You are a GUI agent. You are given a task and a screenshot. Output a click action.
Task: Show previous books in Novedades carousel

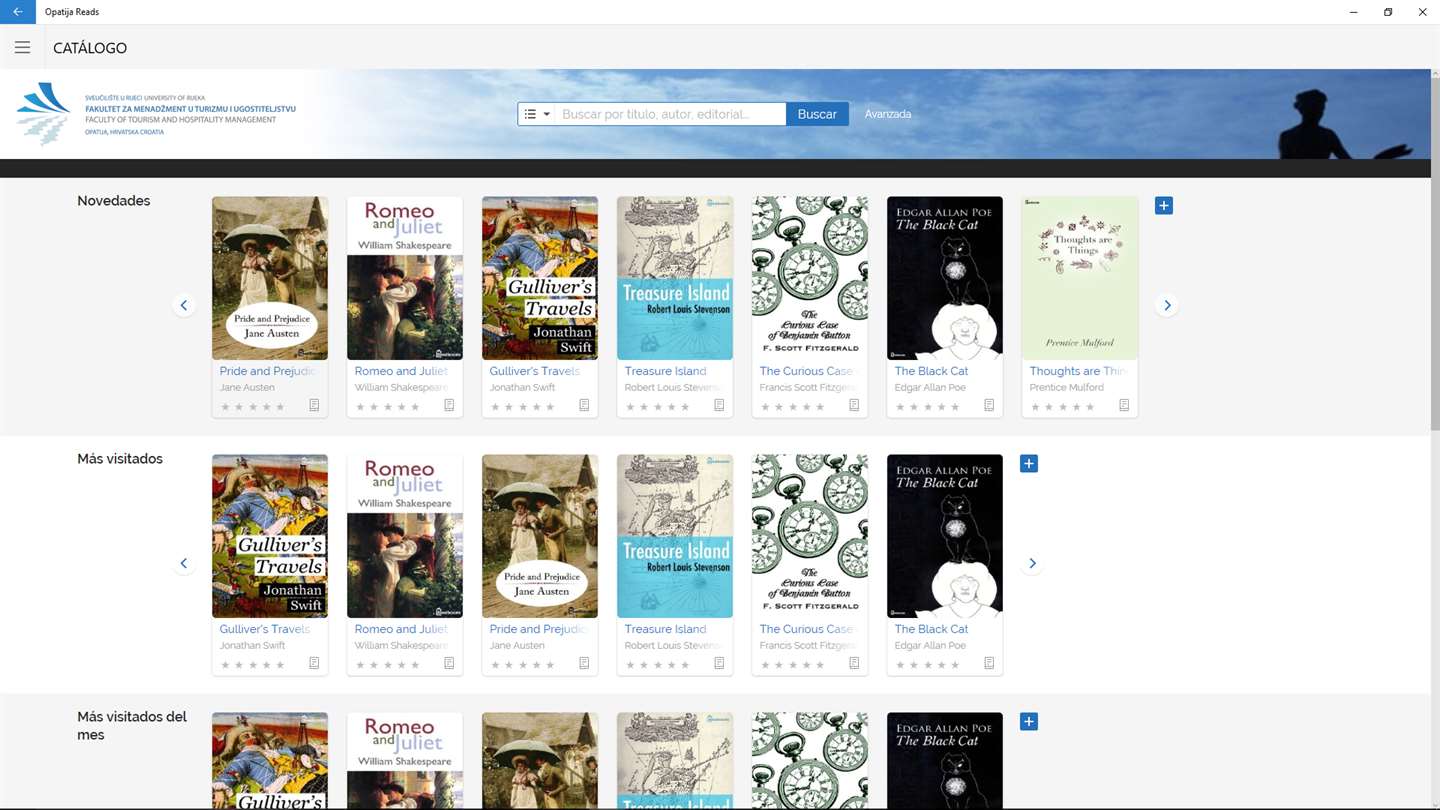tap(184, 305)
